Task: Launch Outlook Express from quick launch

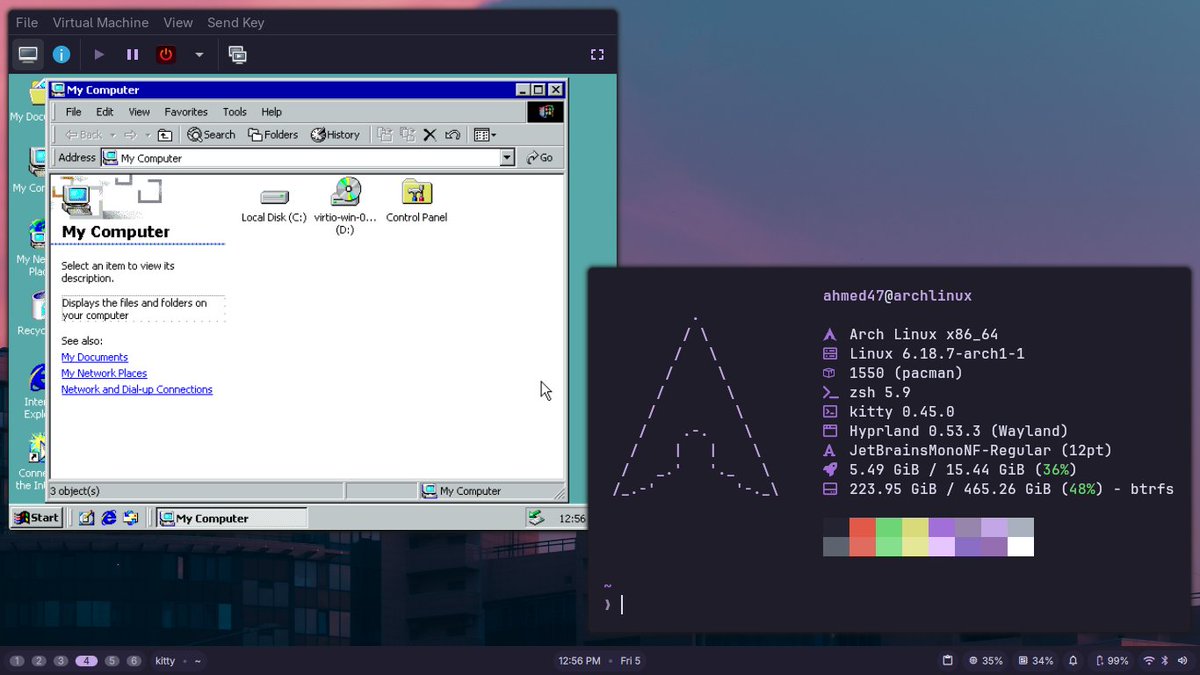Action: pos(130,518)
